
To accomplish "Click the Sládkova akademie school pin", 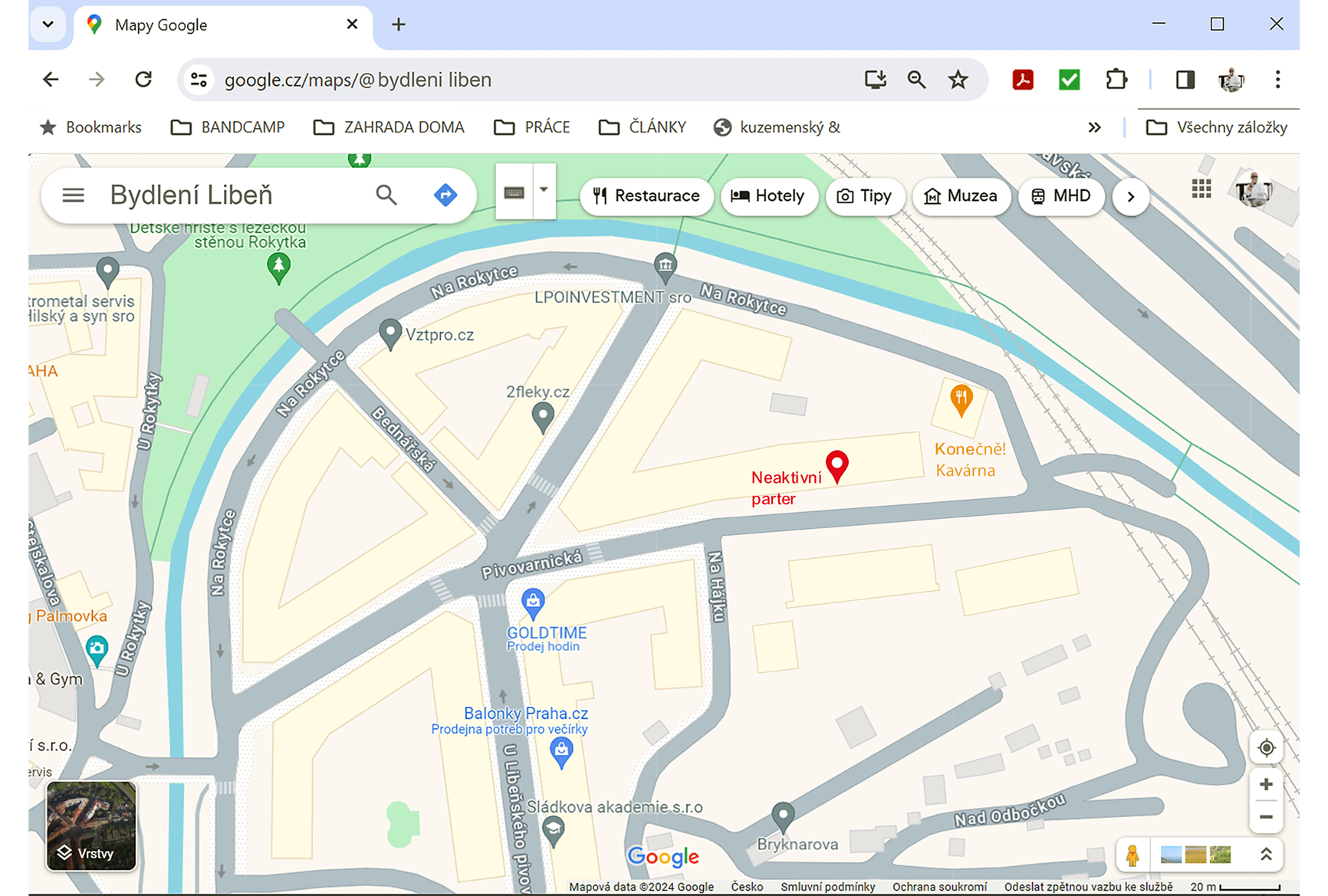I will [x=553, y=831].
